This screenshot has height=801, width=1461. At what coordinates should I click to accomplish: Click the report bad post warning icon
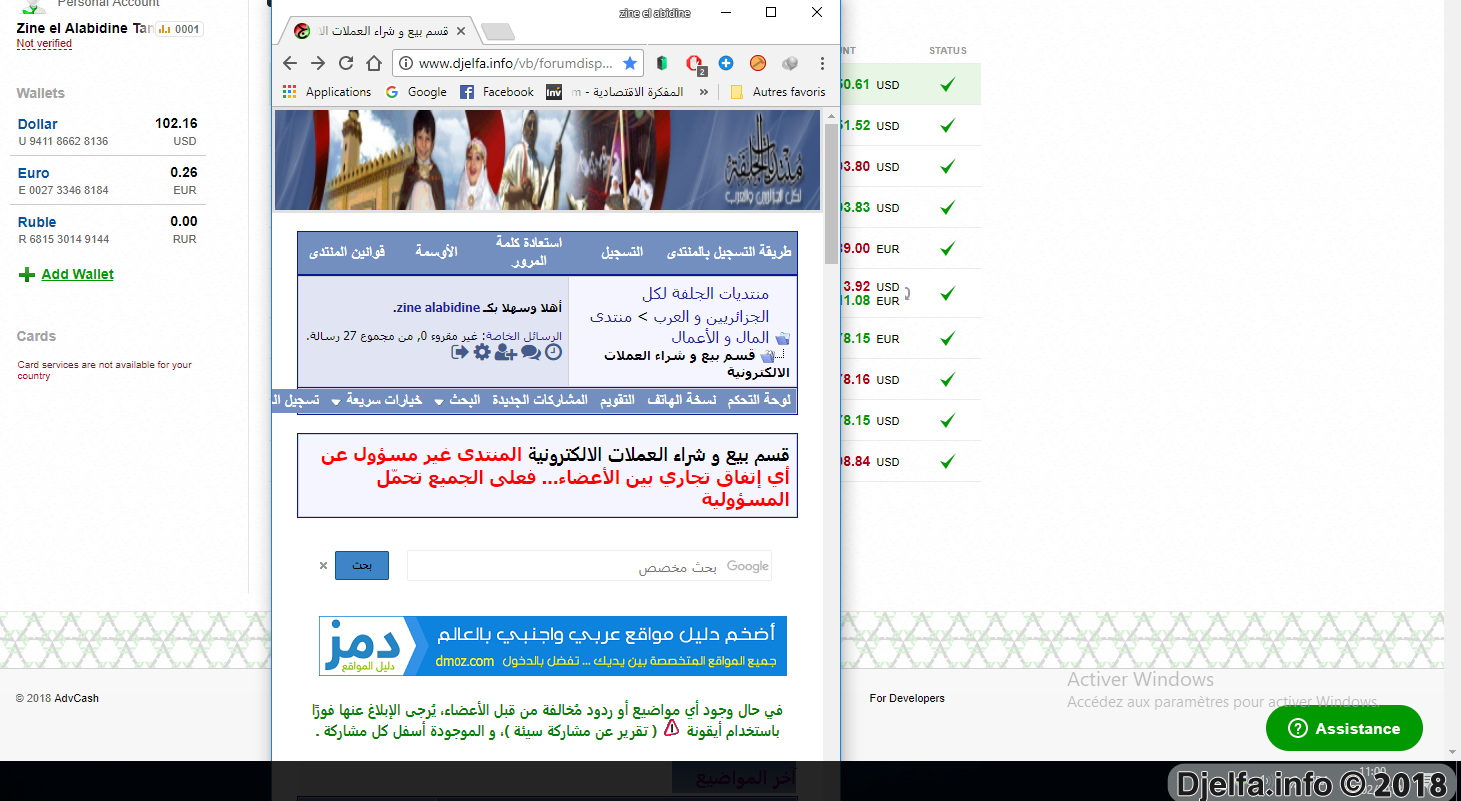(x=671, y=728)
